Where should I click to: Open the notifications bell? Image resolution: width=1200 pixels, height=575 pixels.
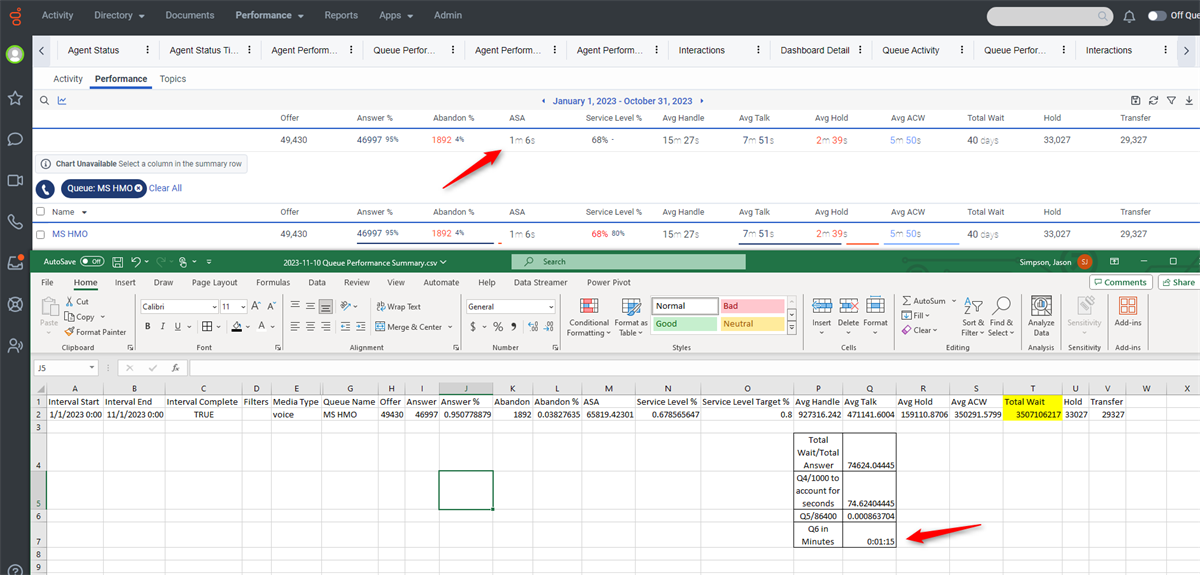click(1129, 16)
